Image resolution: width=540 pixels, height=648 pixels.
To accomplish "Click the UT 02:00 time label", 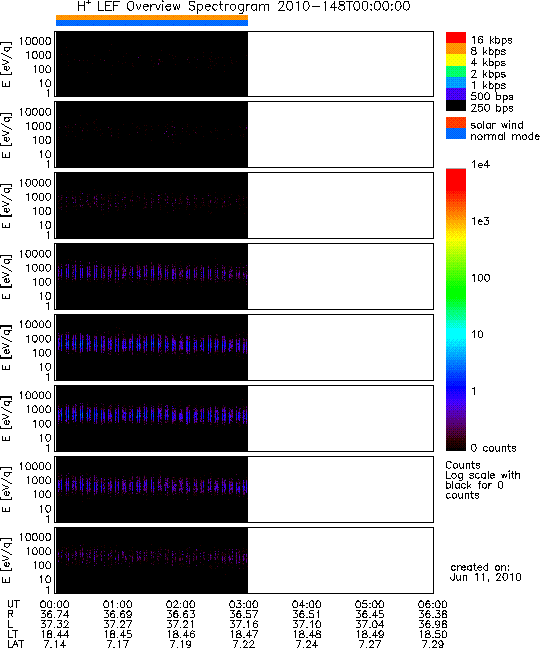I will click(x=181, y=605).
